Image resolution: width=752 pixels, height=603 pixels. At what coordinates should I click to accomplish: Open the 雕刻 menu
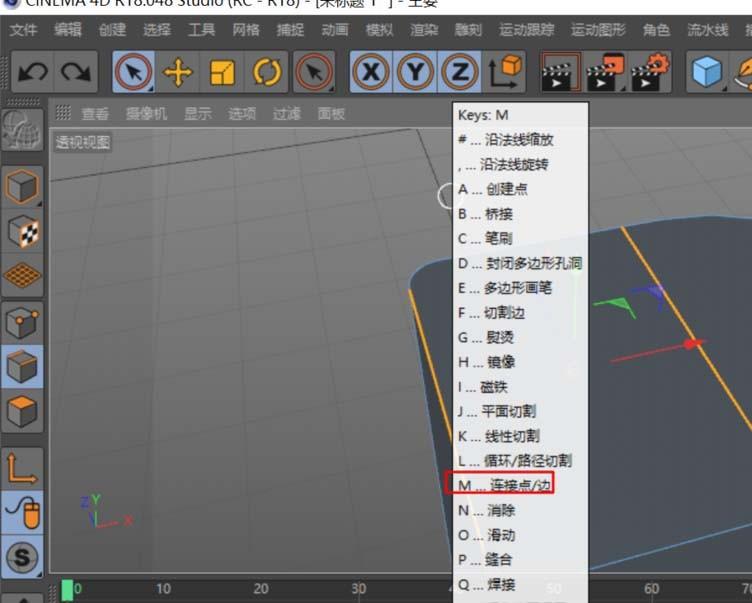468,30
